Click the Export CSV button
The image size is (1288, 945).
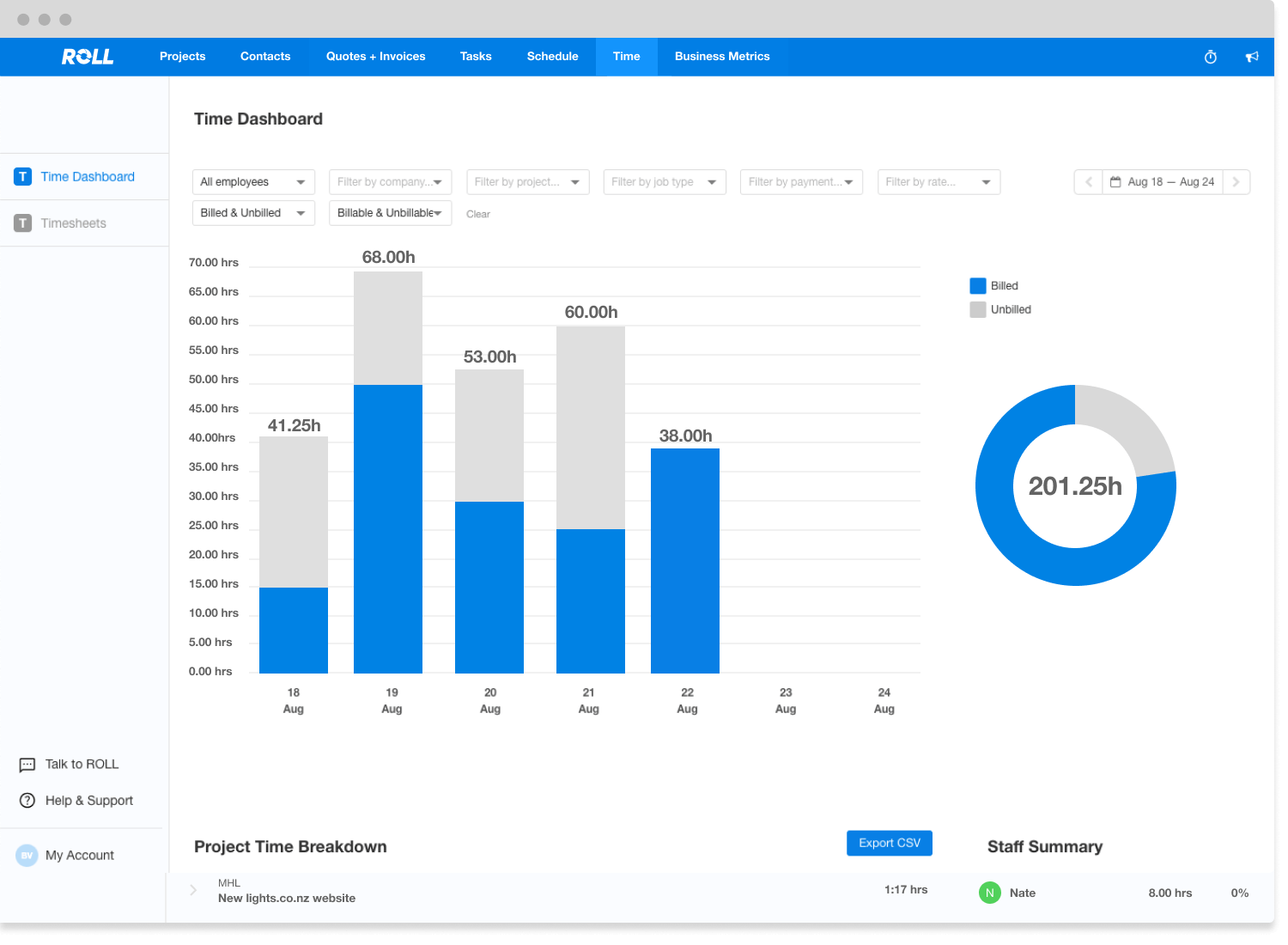pos(889,843)
